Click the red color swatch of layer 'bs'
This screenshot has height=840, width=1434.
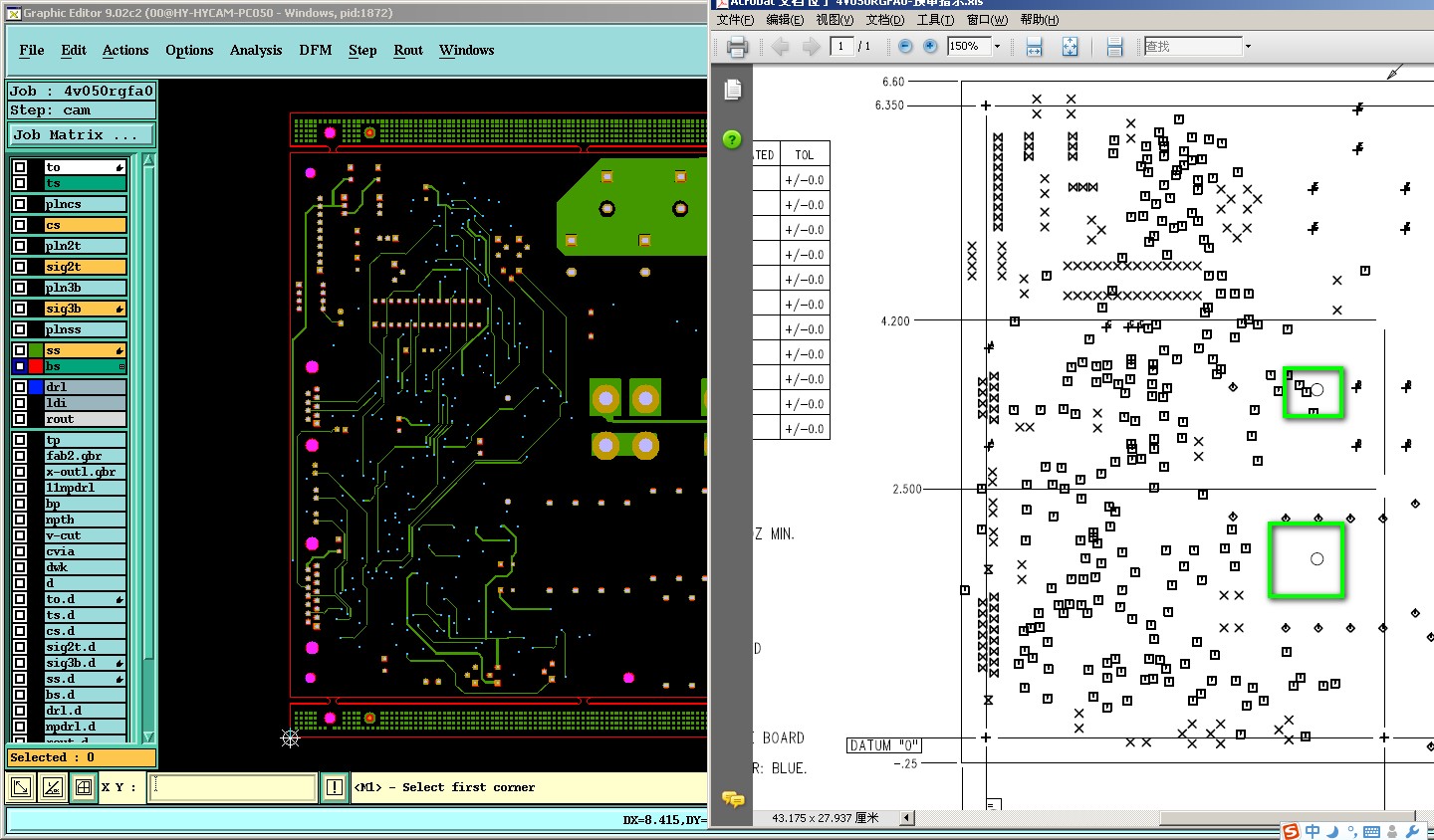(36, 366)
